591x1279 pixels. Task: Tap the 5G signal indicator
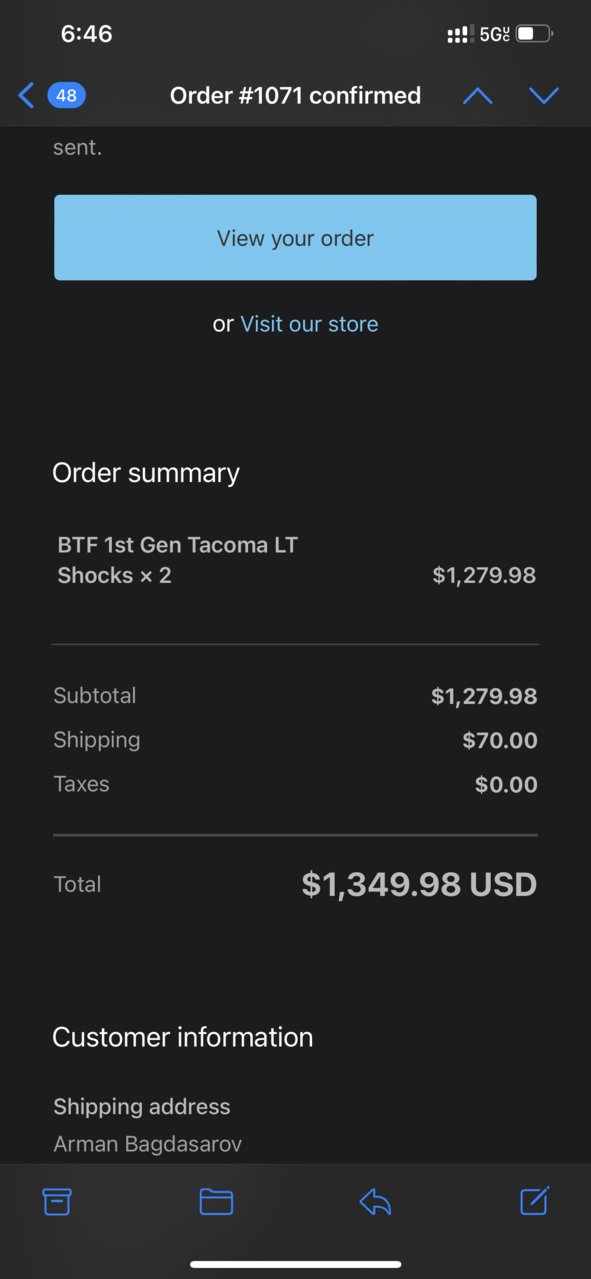point(494,34)
